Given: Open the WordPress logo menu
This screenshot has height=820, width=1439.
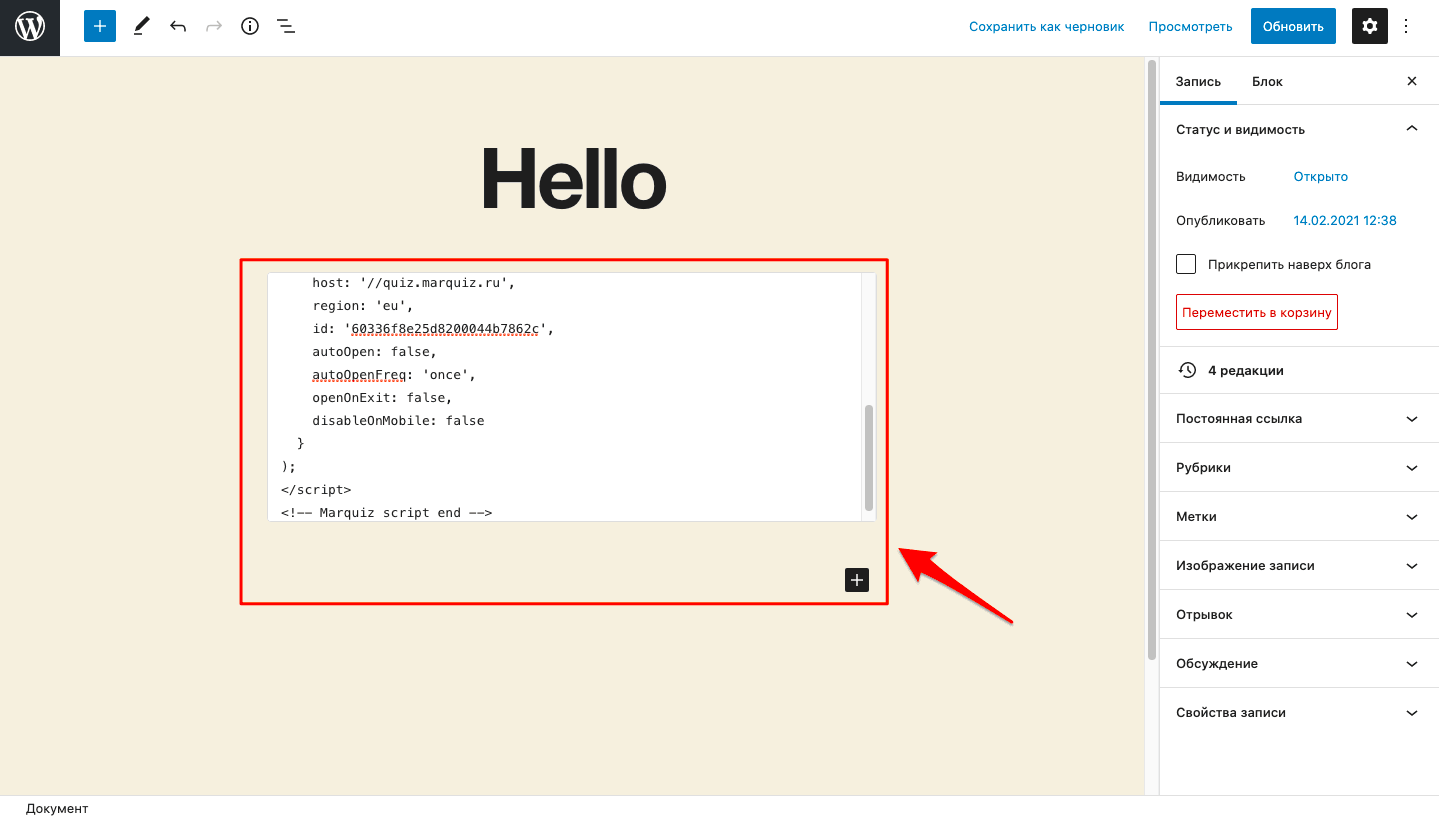Looking at the screenshot, I should [30, 27].
